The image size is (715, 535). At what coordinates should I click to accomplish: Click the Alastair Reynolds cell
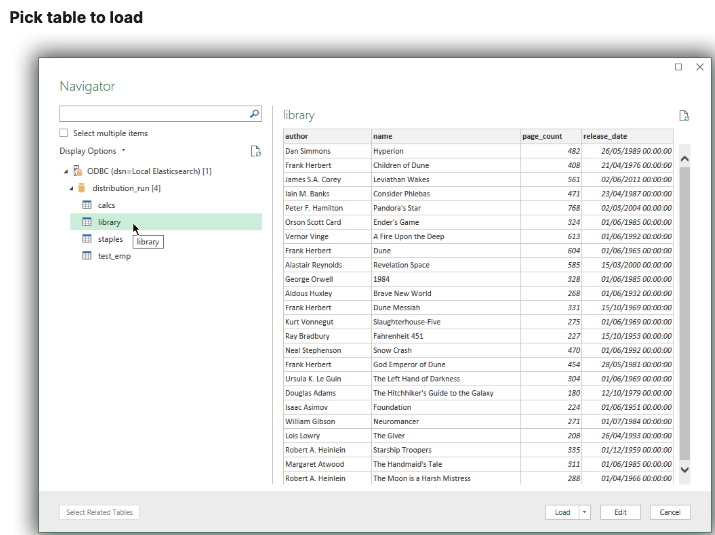coord(327,265)
